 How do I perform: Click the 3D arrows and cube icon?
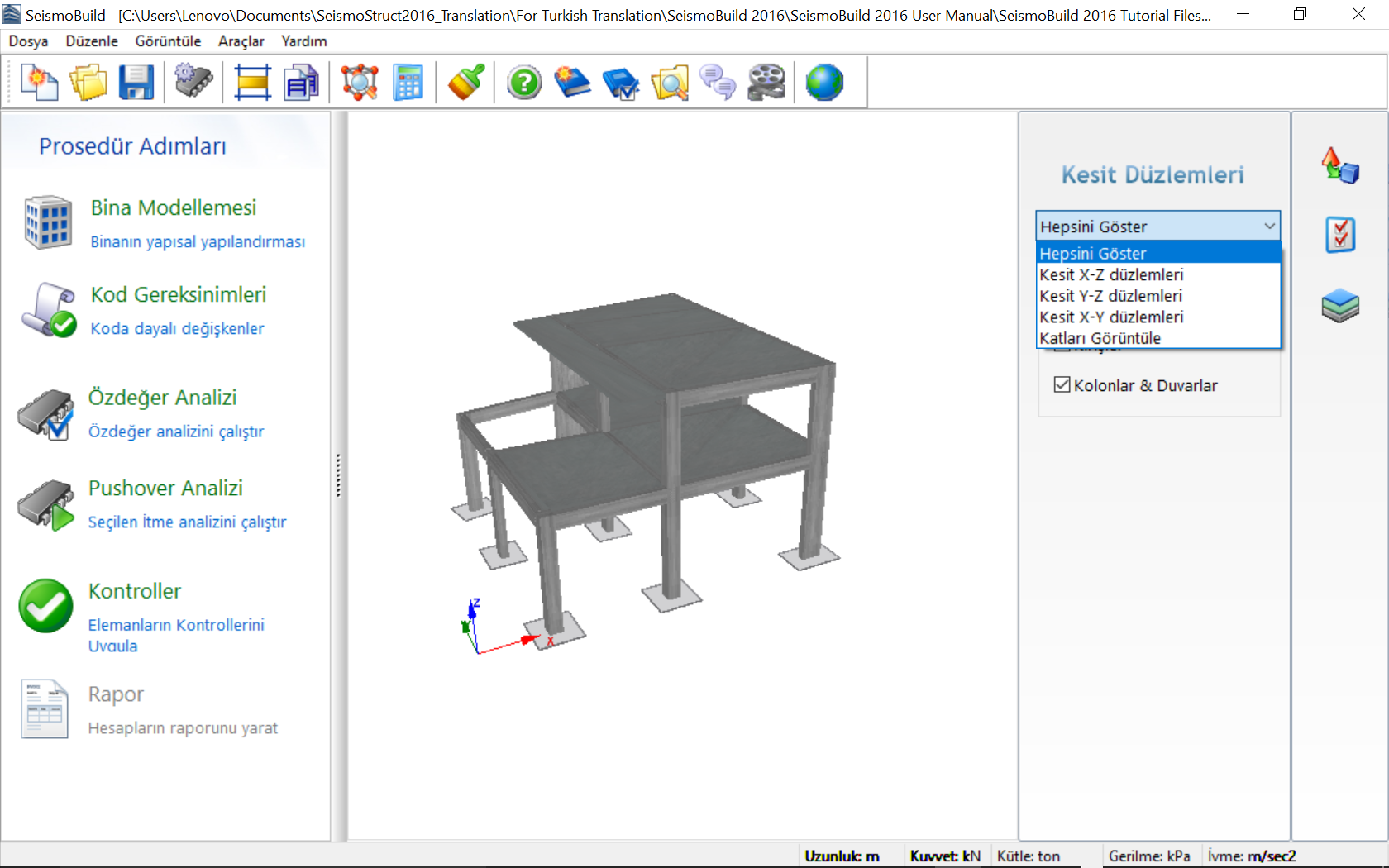coord(1340,165)
